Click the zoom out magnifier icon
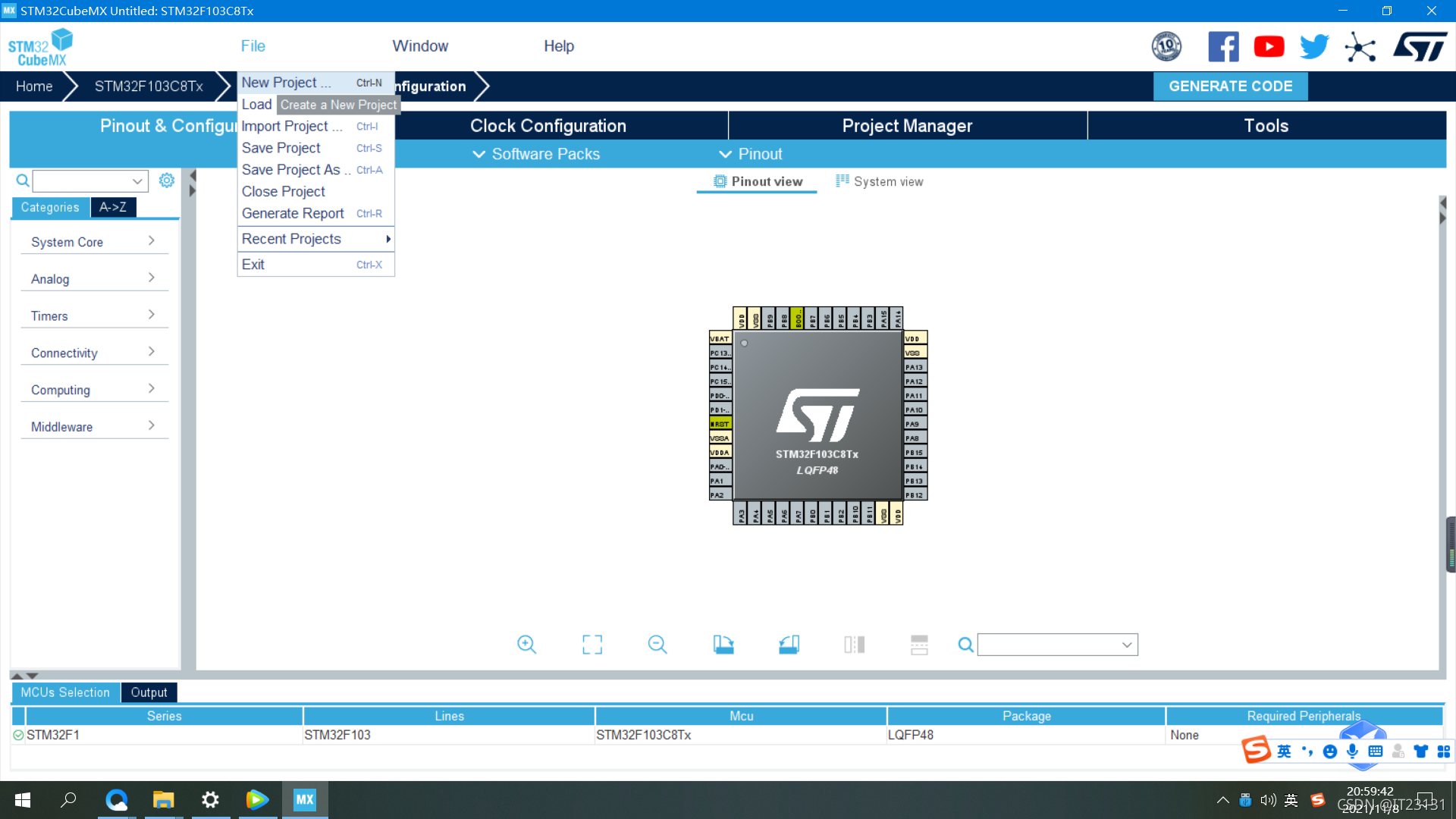 657,645
